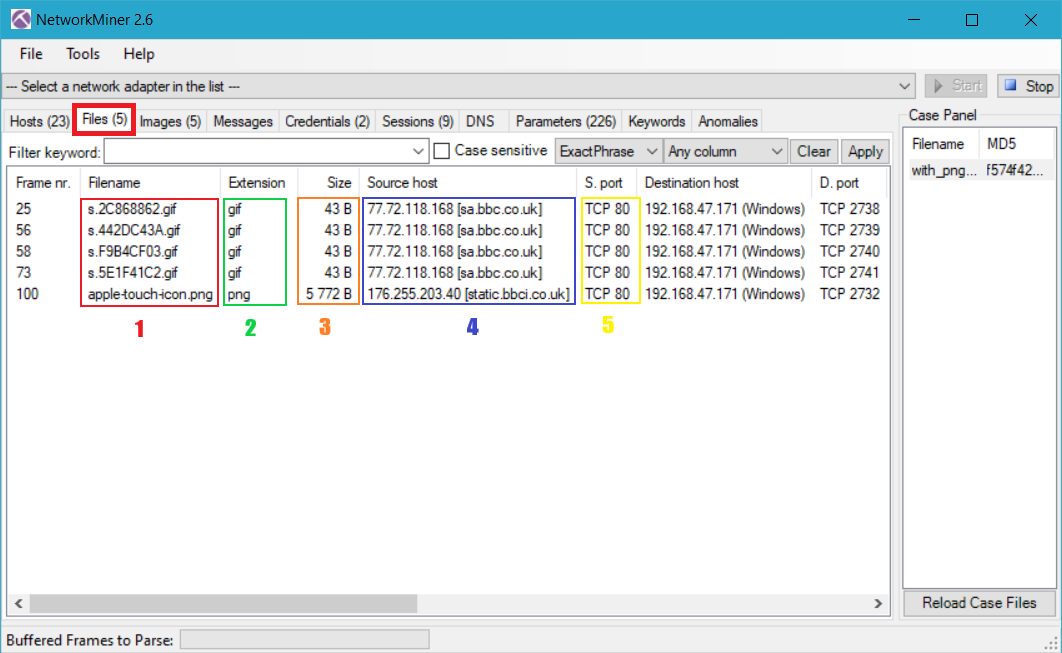The image size is (1062, 653).
Task: Switch to the Hosts (23) tab
Action: point(39,121)
